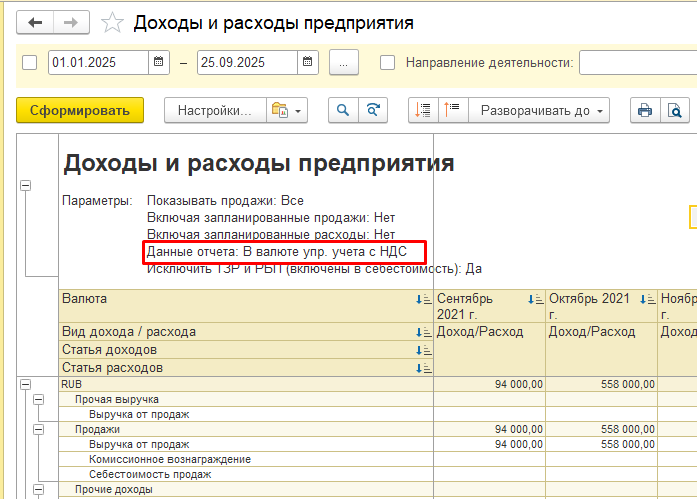
Task: Collapse the RUB currency group
Action: (25, 383)
